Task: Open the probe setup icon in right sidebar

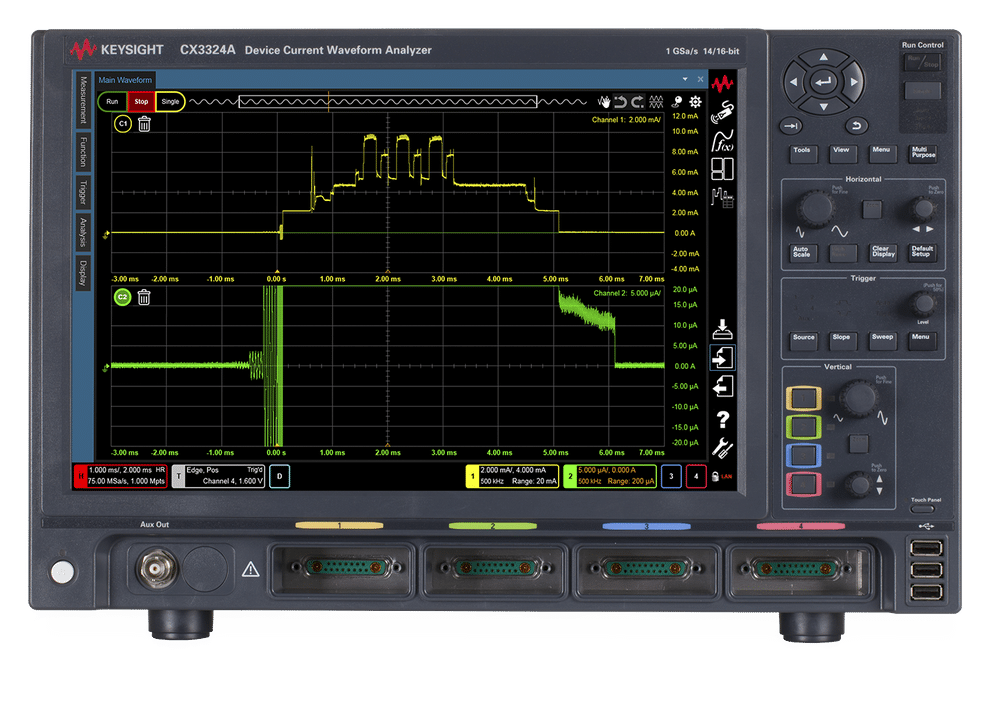Action: (723, 112)
